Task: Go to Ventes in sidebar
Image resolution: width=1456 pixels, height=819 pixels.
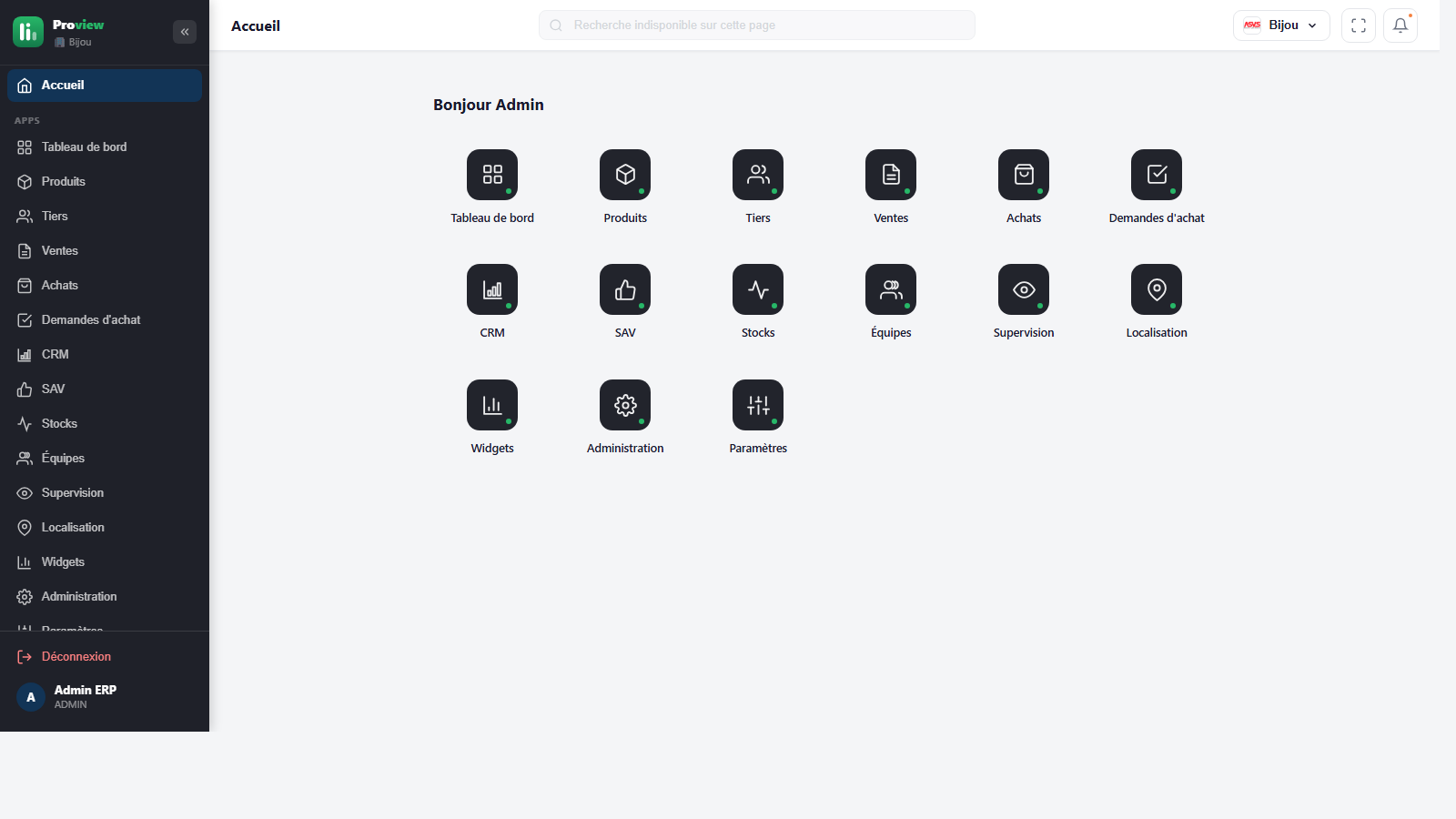Action: (105, 251)
